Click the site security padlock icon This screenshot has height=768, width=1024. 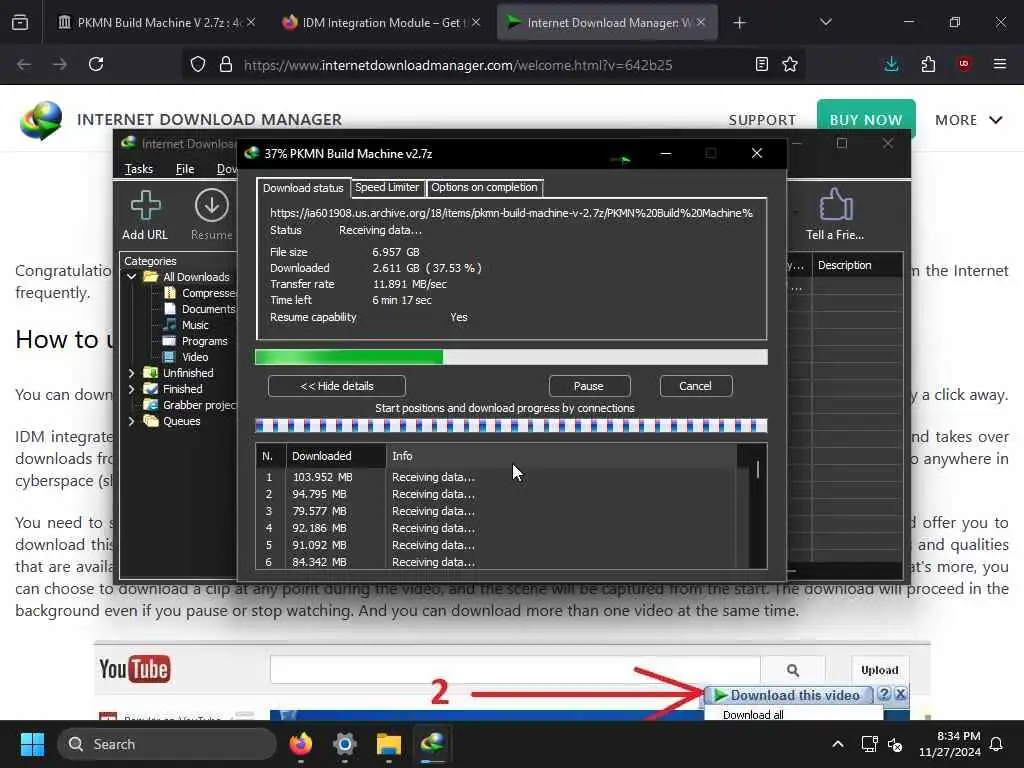(226, 64)
